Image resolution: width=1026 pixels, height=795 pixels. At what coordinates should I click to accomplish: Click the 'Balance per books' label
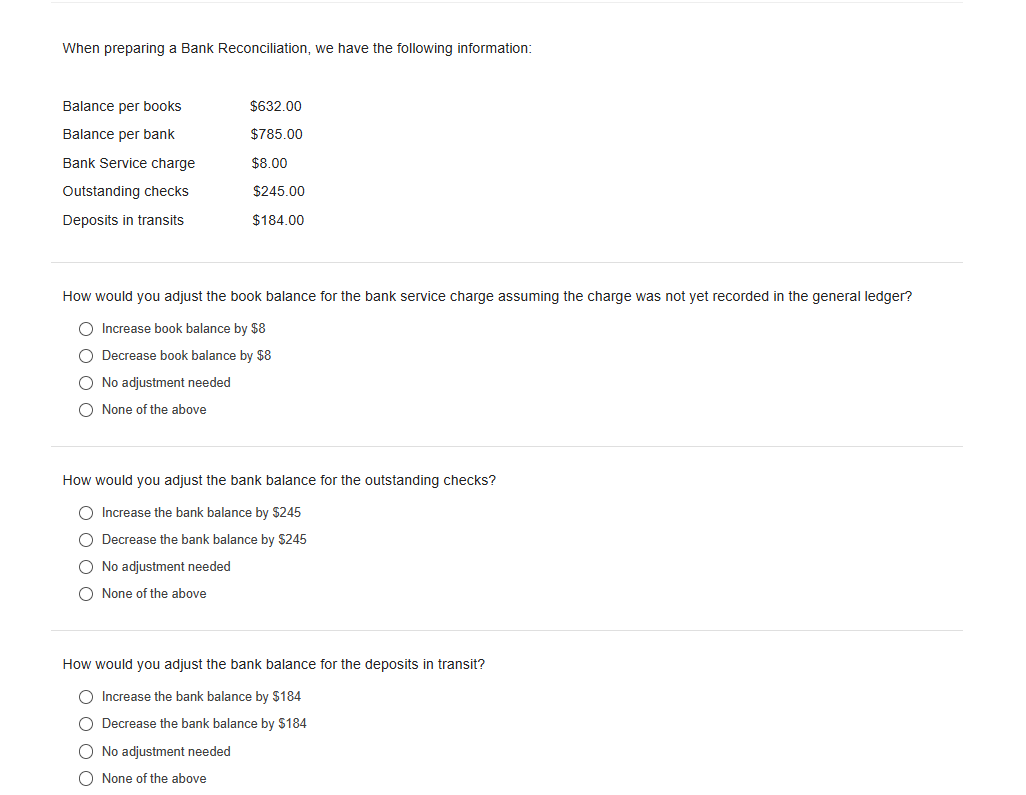tap(122, 106)
